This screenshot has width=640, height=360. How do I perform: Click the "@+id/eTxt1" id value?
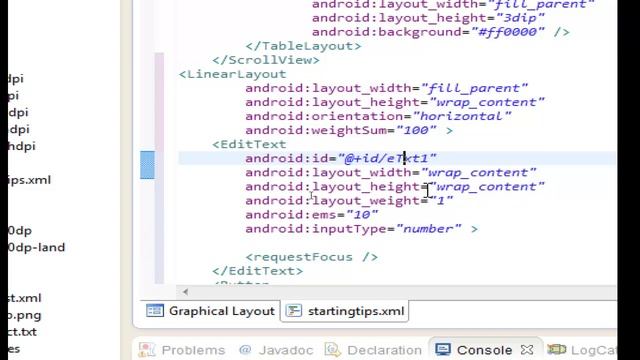pyautogui.click(x=387, y=158)
